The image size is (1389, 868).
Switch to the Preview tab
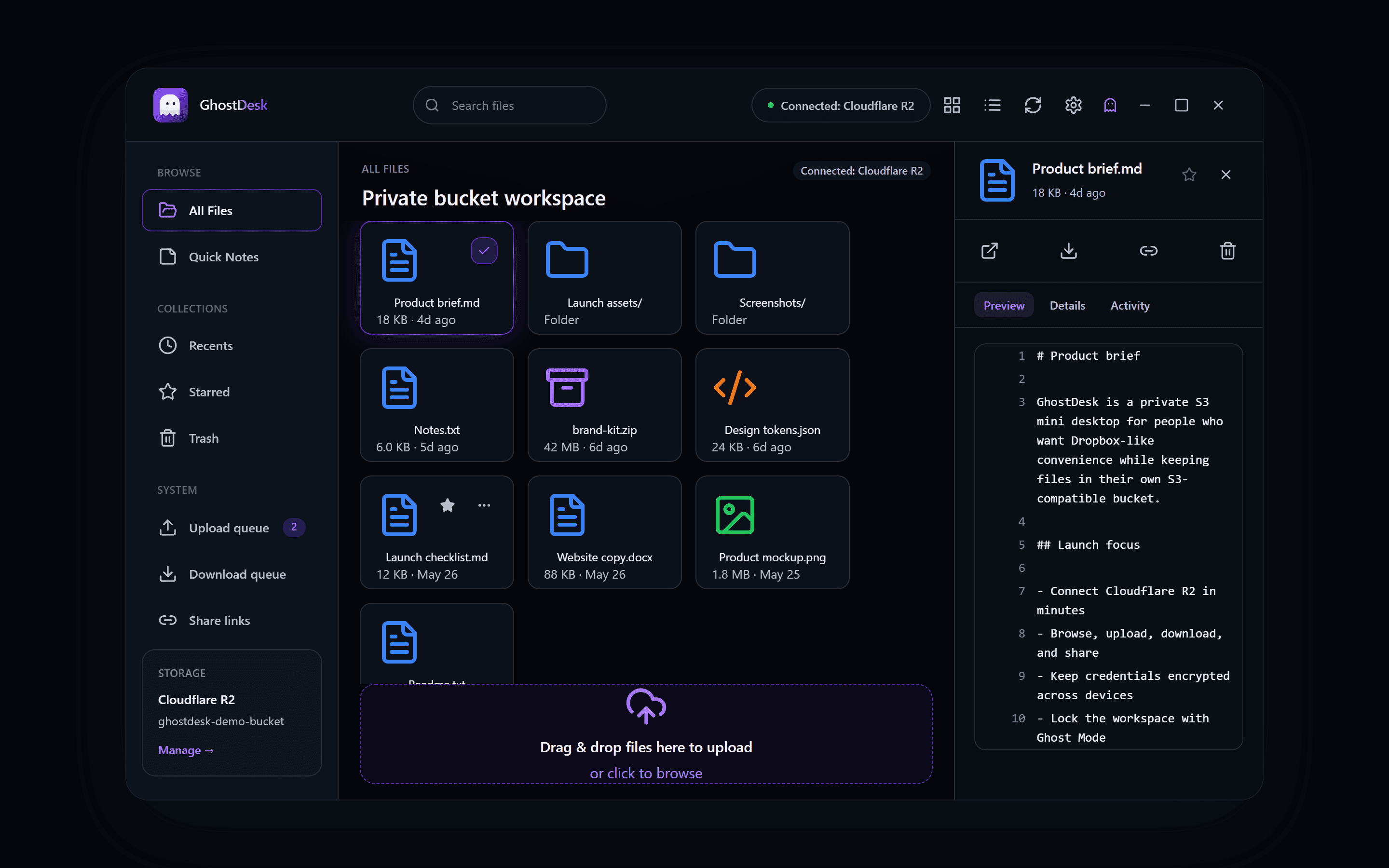coord(1004,305)
